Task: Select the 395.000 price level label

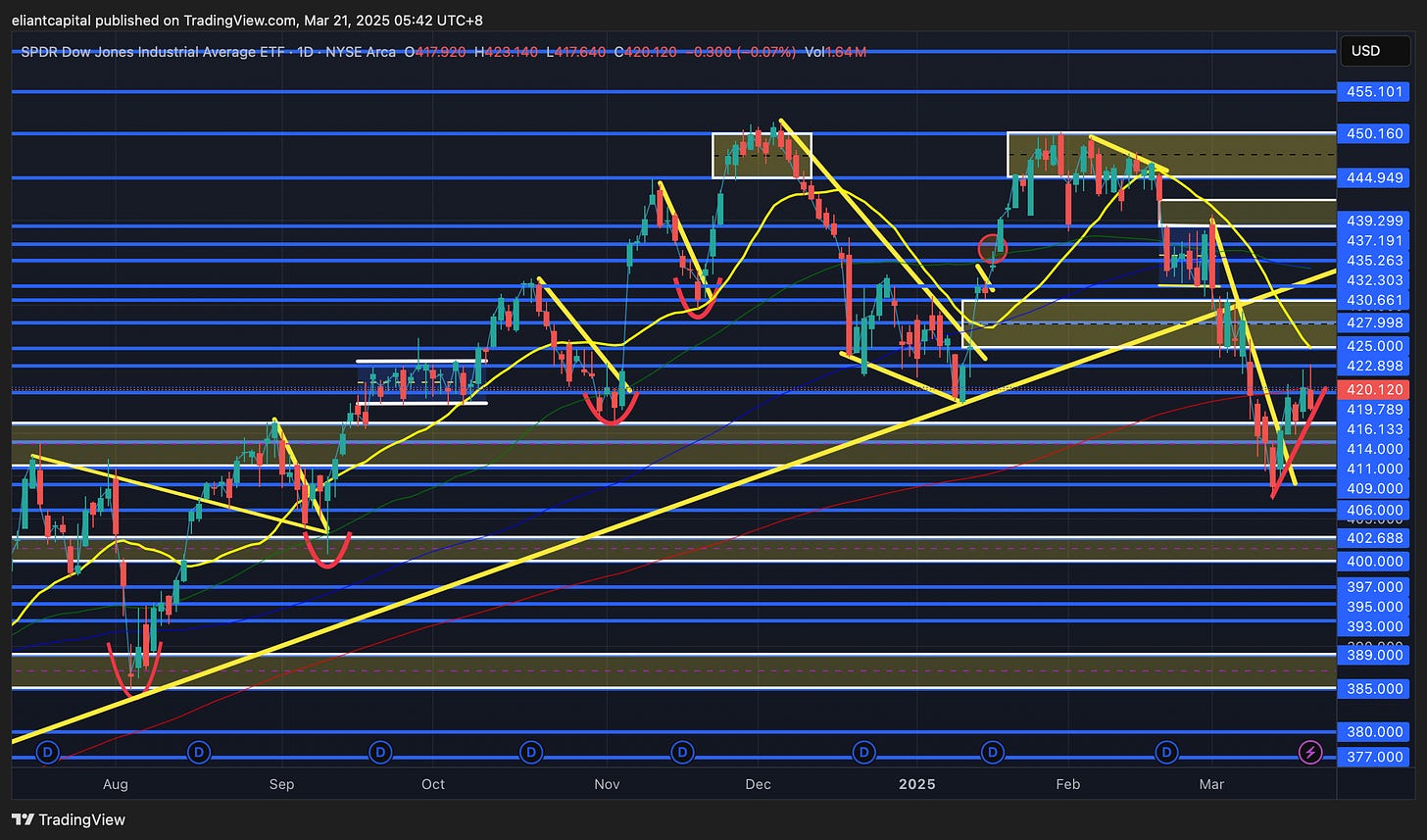Action: (1376, 607)
